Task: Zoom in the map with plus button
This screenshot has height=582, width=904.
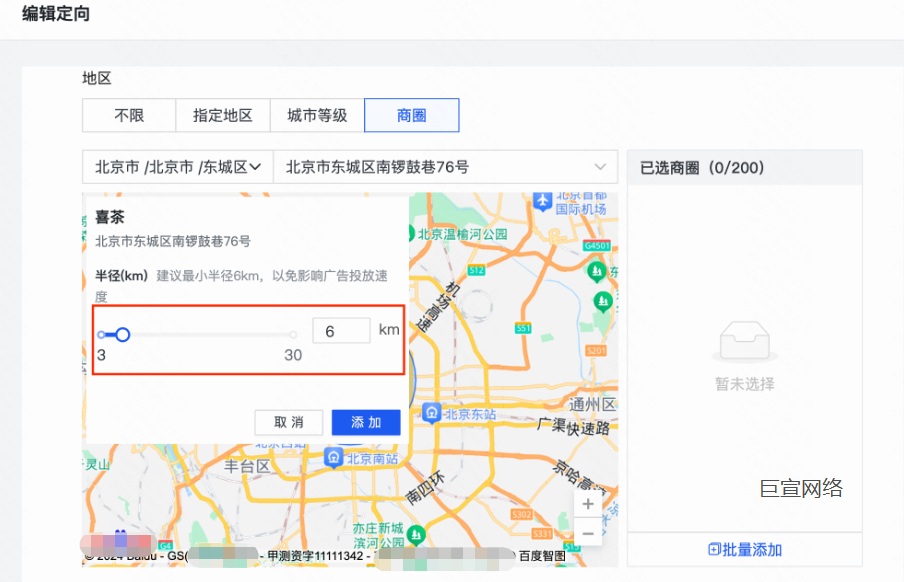Action: tap(588, 504)
